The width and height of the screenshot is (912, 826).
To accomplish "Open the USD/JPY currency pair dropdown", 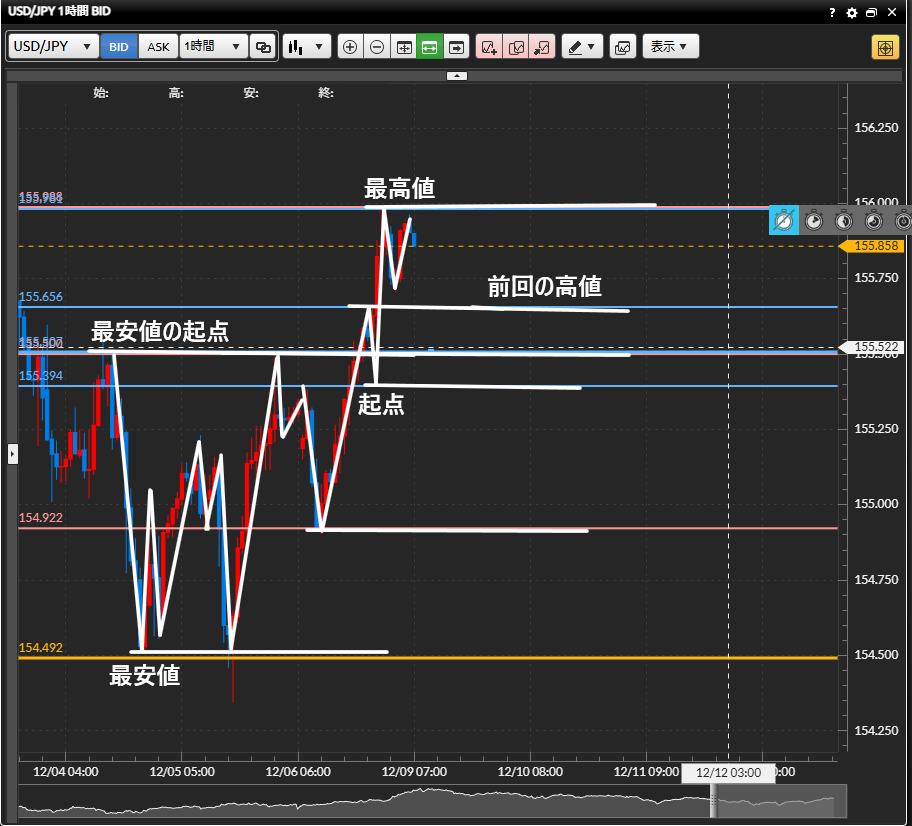I will 54,47.
